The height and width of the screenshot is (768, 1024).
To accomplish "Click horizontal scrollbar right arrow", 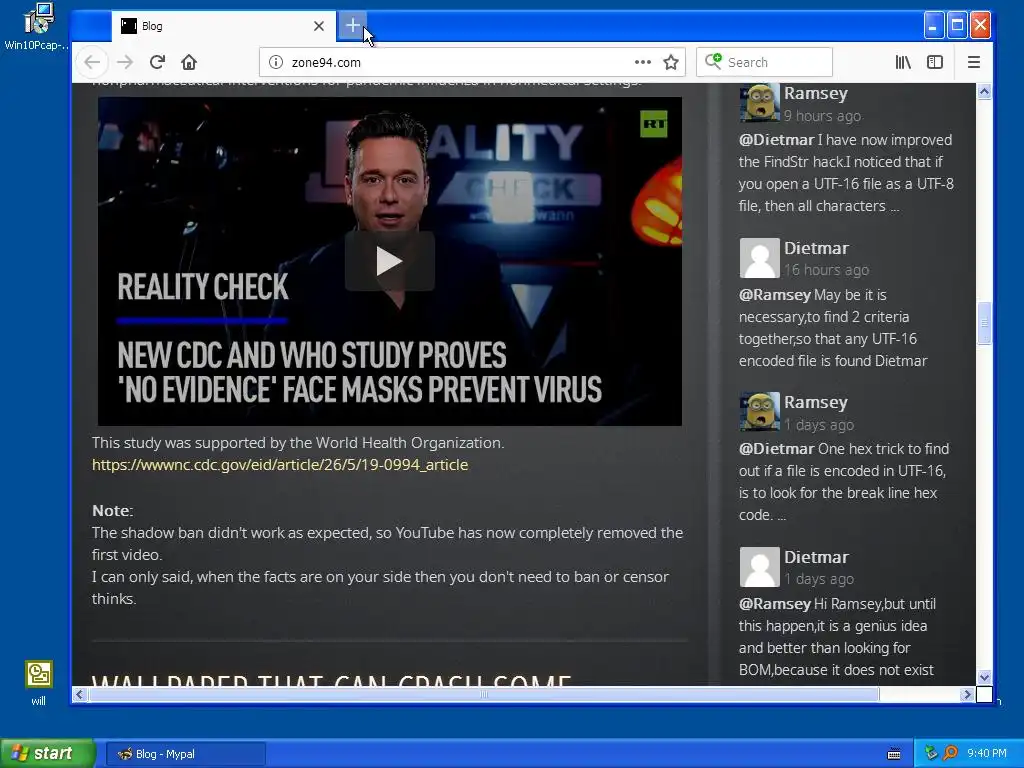I will (967, 694).
